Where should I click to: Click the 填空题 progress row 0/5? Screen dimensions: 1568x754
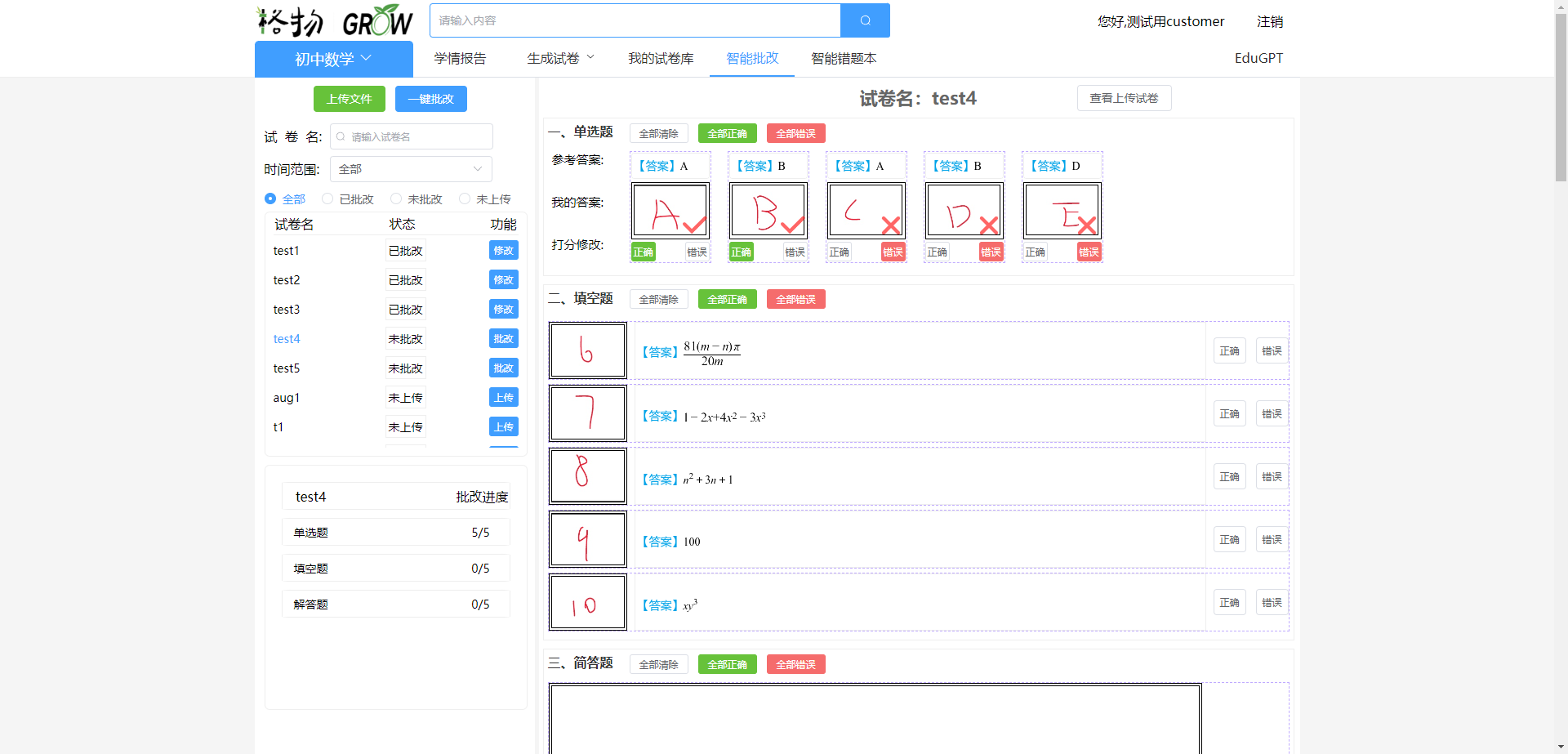coord(396,568)
